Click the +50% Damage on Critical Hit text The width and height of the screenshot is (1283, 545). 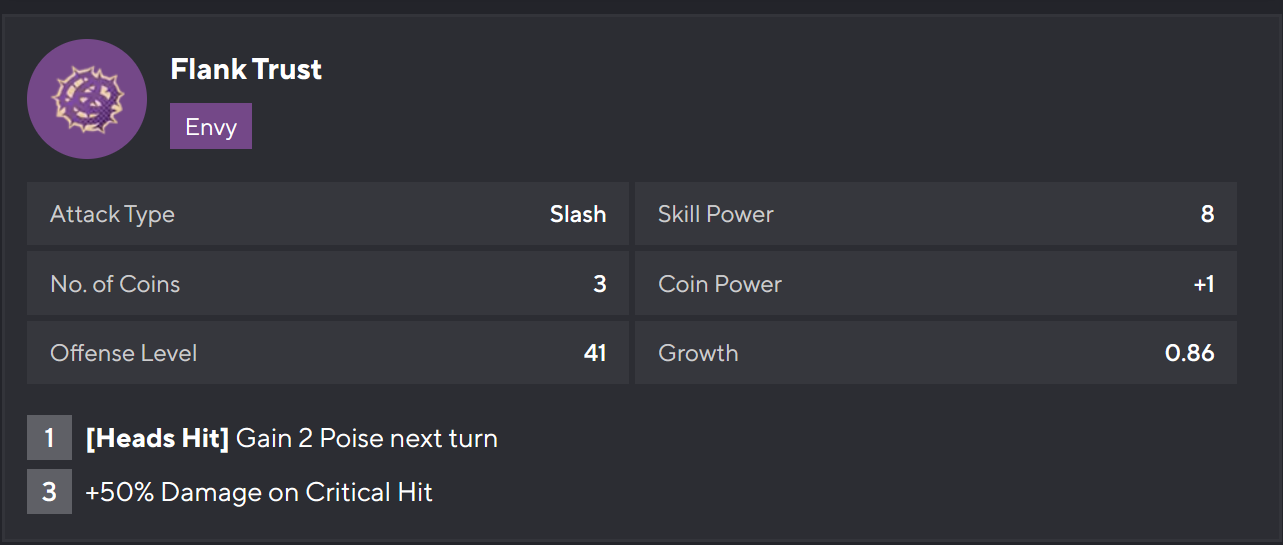point(259,492)
